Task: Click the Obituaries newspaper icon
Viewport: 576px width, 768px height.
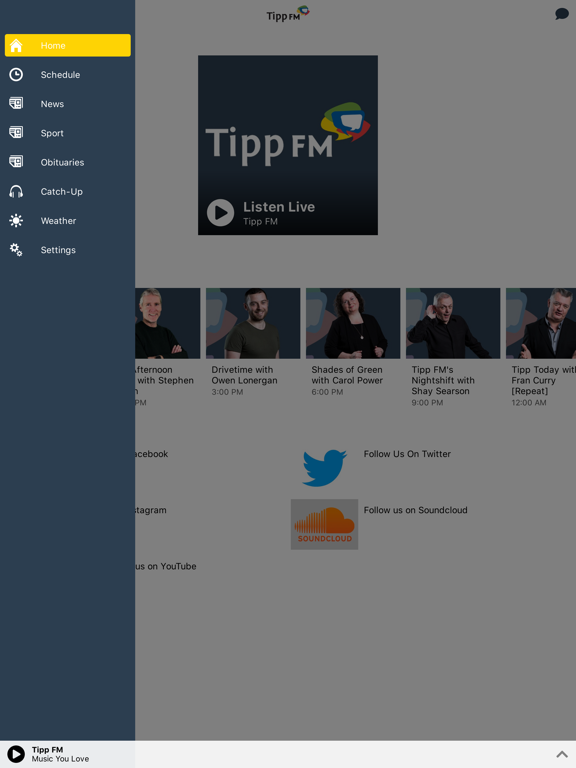Action: pos(16,162)
